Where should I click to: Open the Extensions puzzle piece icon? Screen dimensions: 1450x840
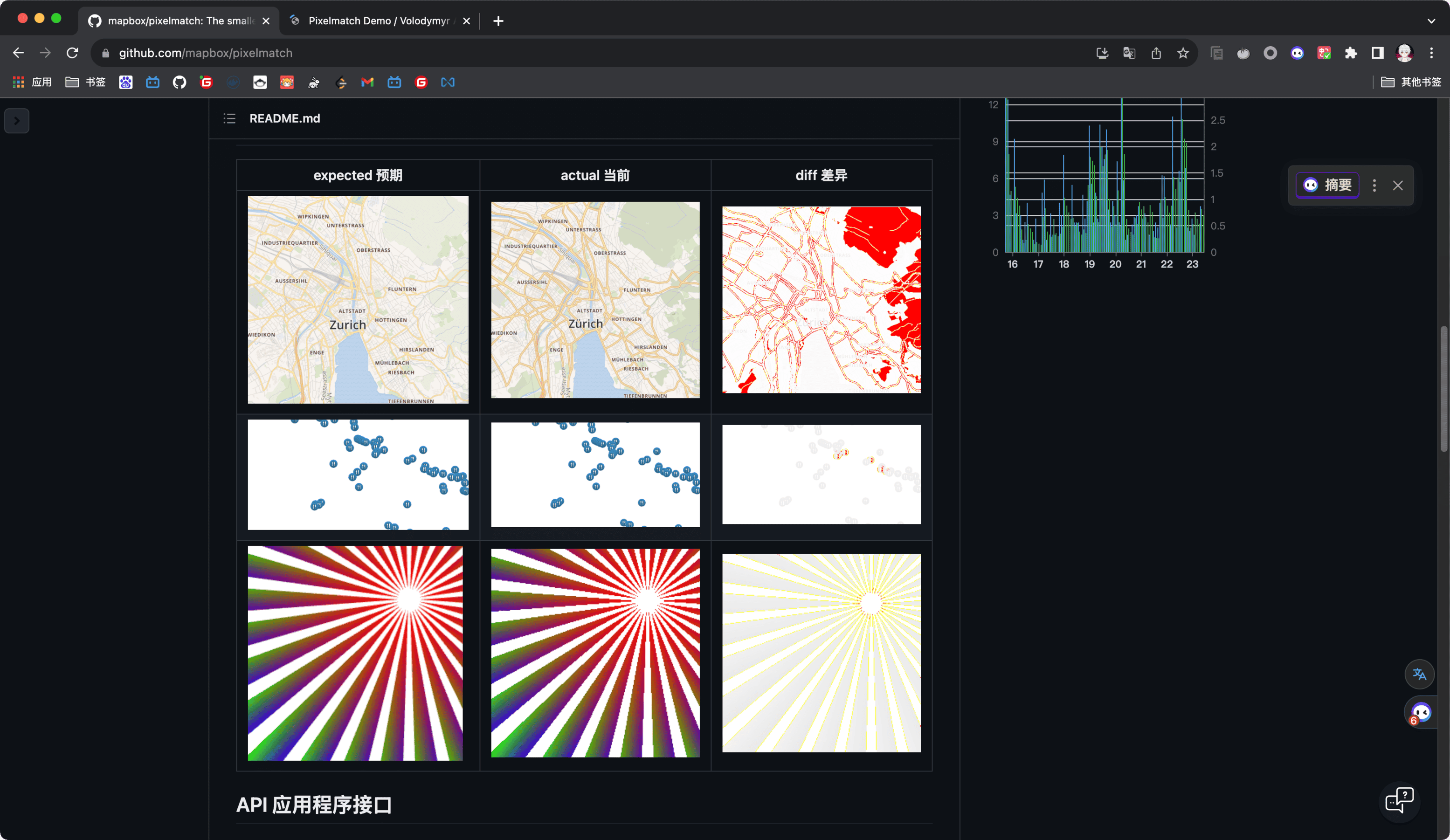1350,53
